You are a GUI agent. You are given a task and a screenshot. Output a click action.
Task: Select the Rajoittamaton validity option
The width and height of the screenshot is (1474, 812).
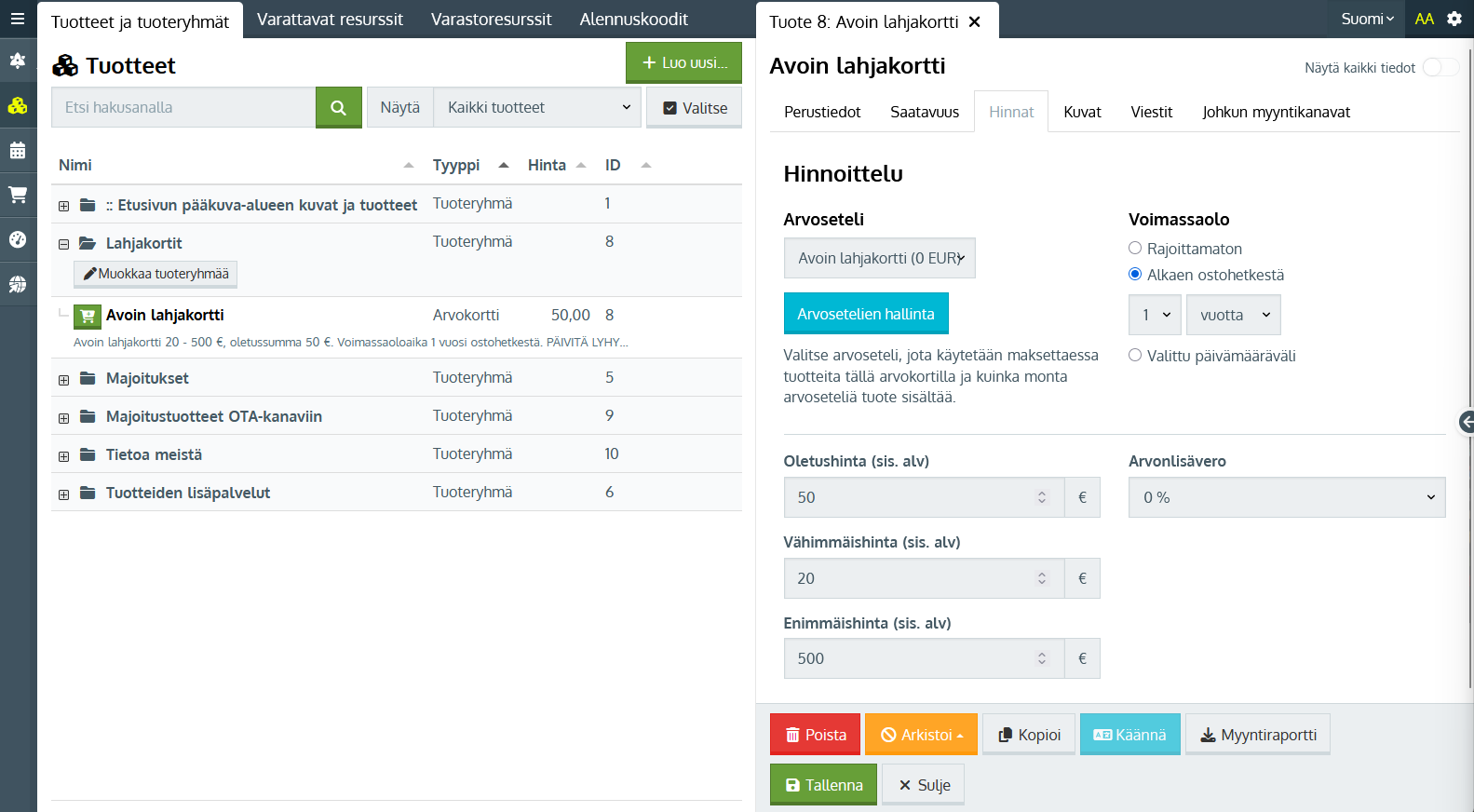[1135, 249]
